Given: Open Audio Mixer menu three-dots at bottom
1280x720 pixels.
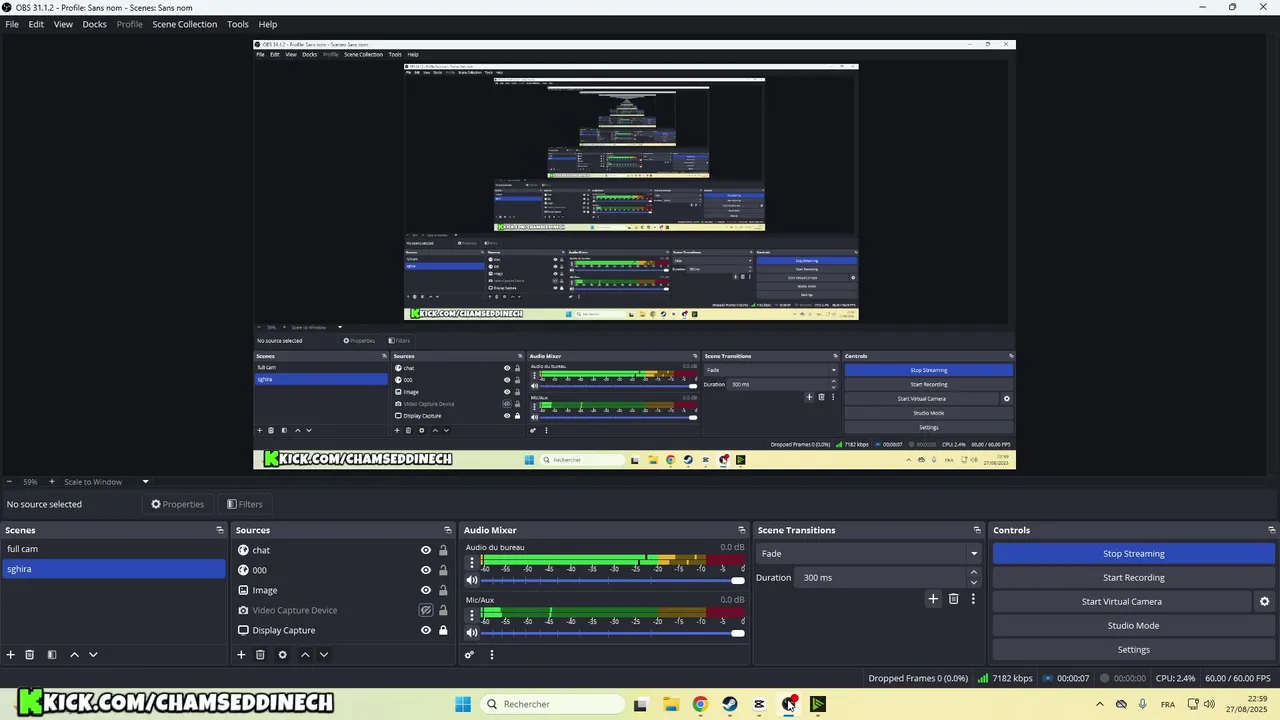Looking at the screenshot, I should 491,655.
